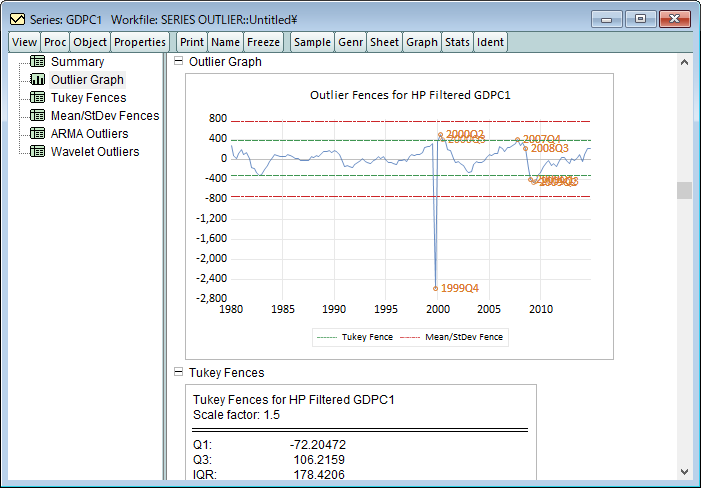This screenshot has height=488, width=701.
Task: Open the Proc menu
Action: pyautogui.click(x=55, y=42)
